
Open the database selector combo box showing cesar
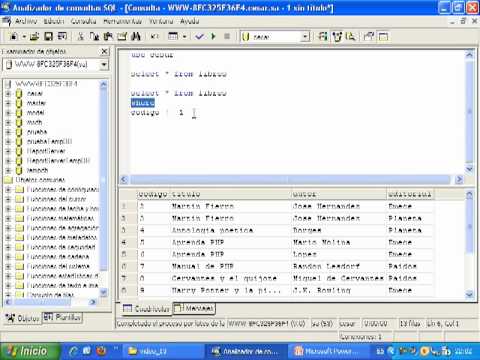(x=275, y=37)
